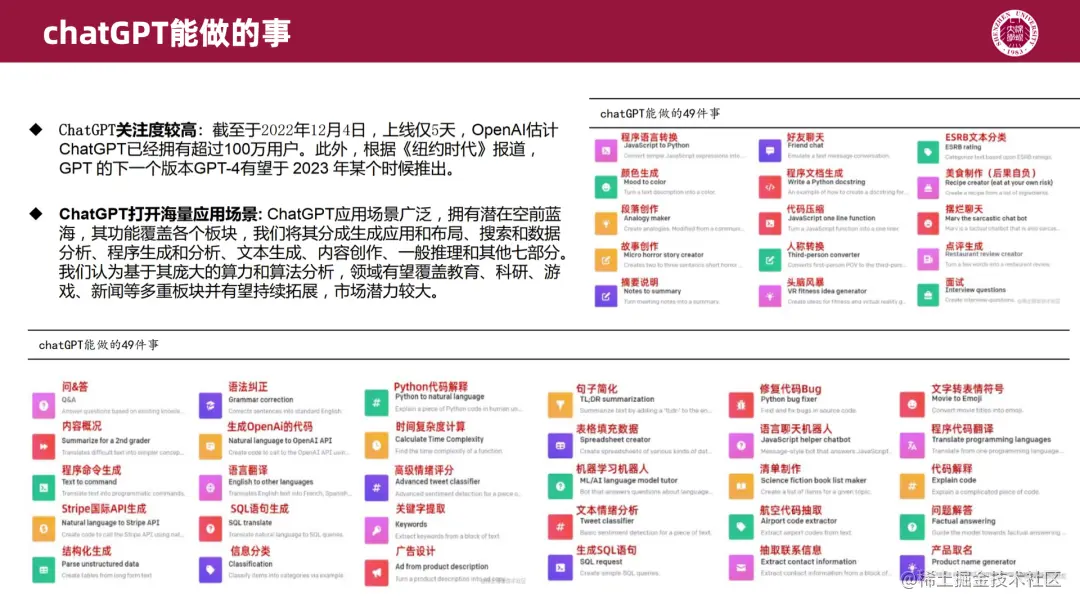The image size is (1080, 608).
Task: Click the green Airport code extractor icon
Action: [741, 527]
